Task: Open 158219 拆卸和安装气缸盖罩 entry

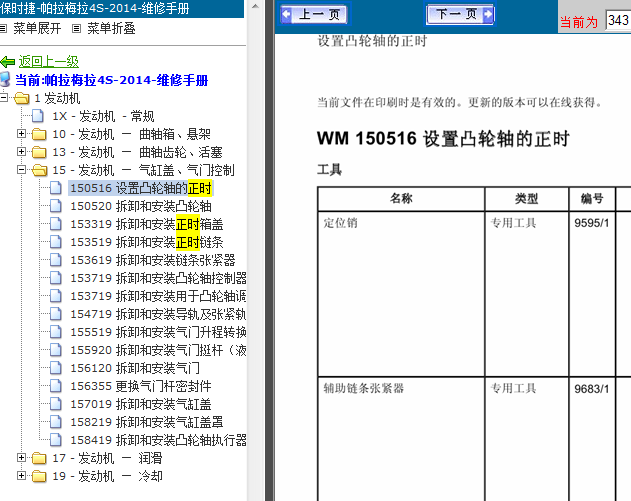Action: (x=147, y=422)
